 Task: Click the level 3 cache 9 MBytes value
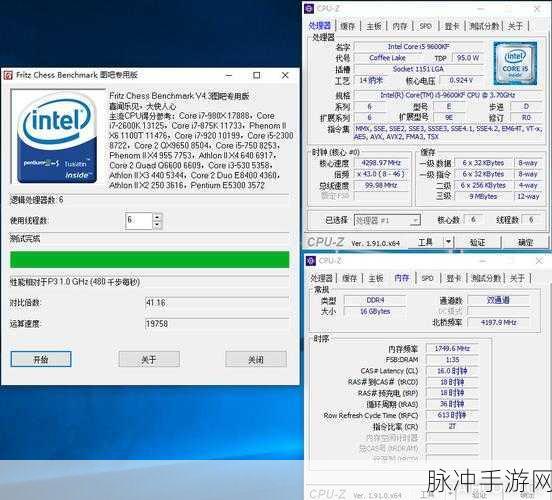pyautogui.click(x=483, y=196)
